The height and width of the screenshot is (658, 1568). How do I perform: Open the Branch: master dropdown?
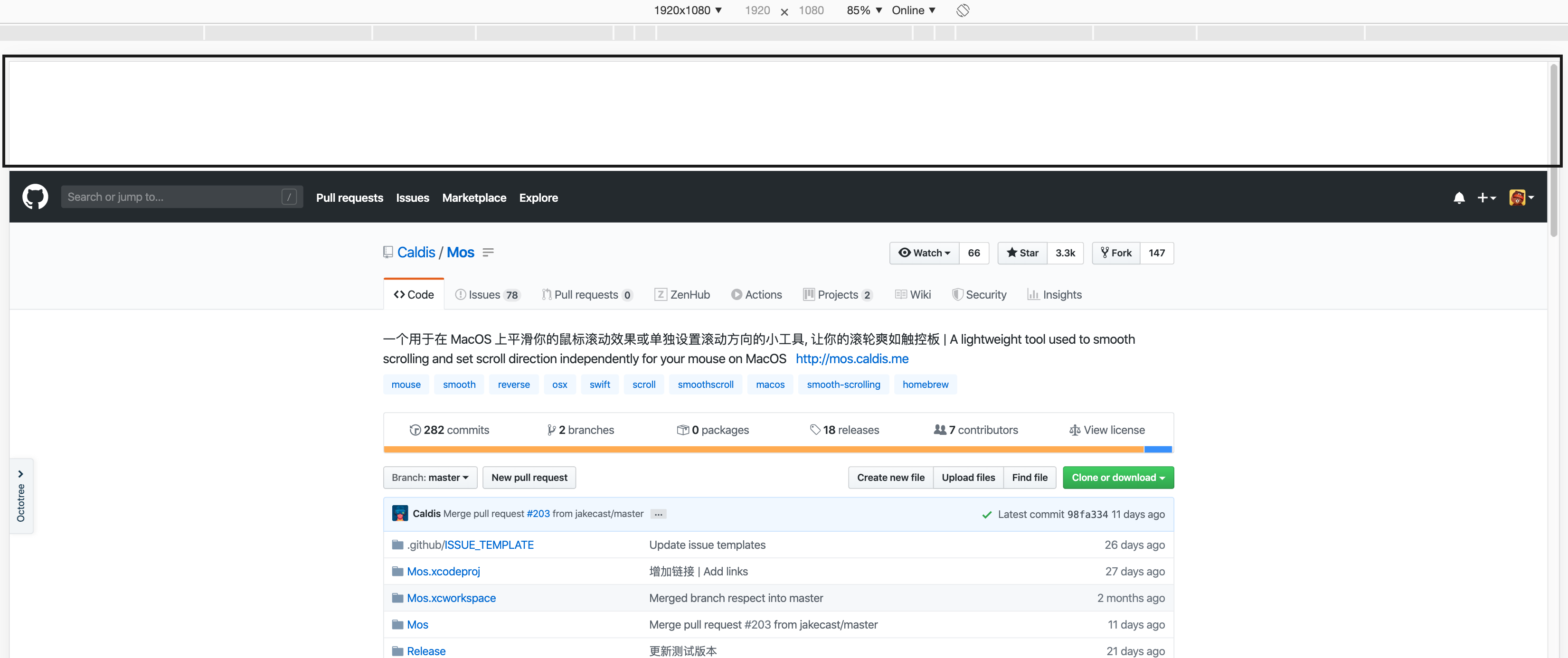pos(430,477)
